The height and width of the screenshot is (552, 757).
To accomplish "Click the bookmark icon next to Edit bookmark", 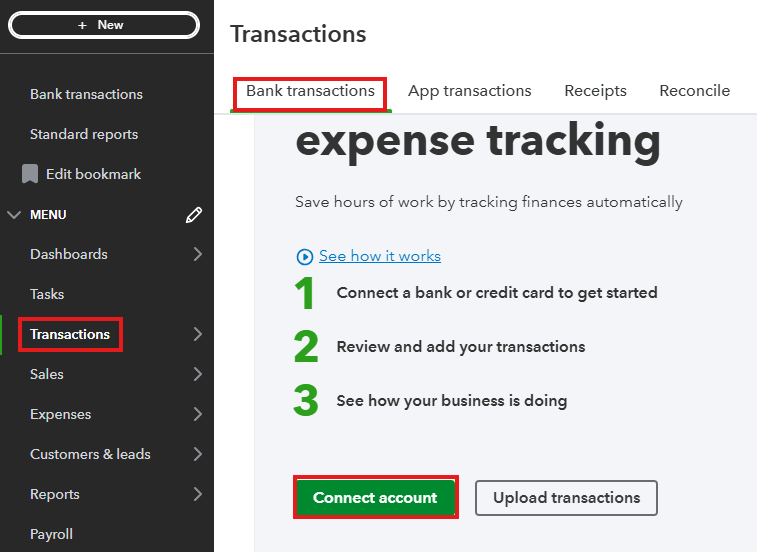I will click(x=30, y=174).
